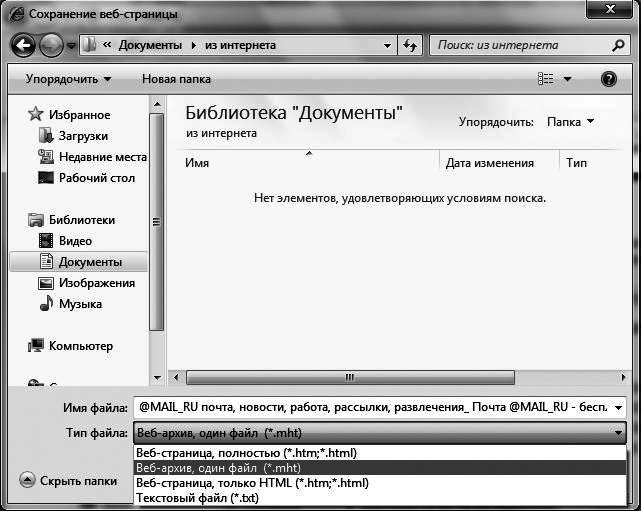Select Недавние места in the sidebar
641x511 pixels.
[x=103, y=157]
